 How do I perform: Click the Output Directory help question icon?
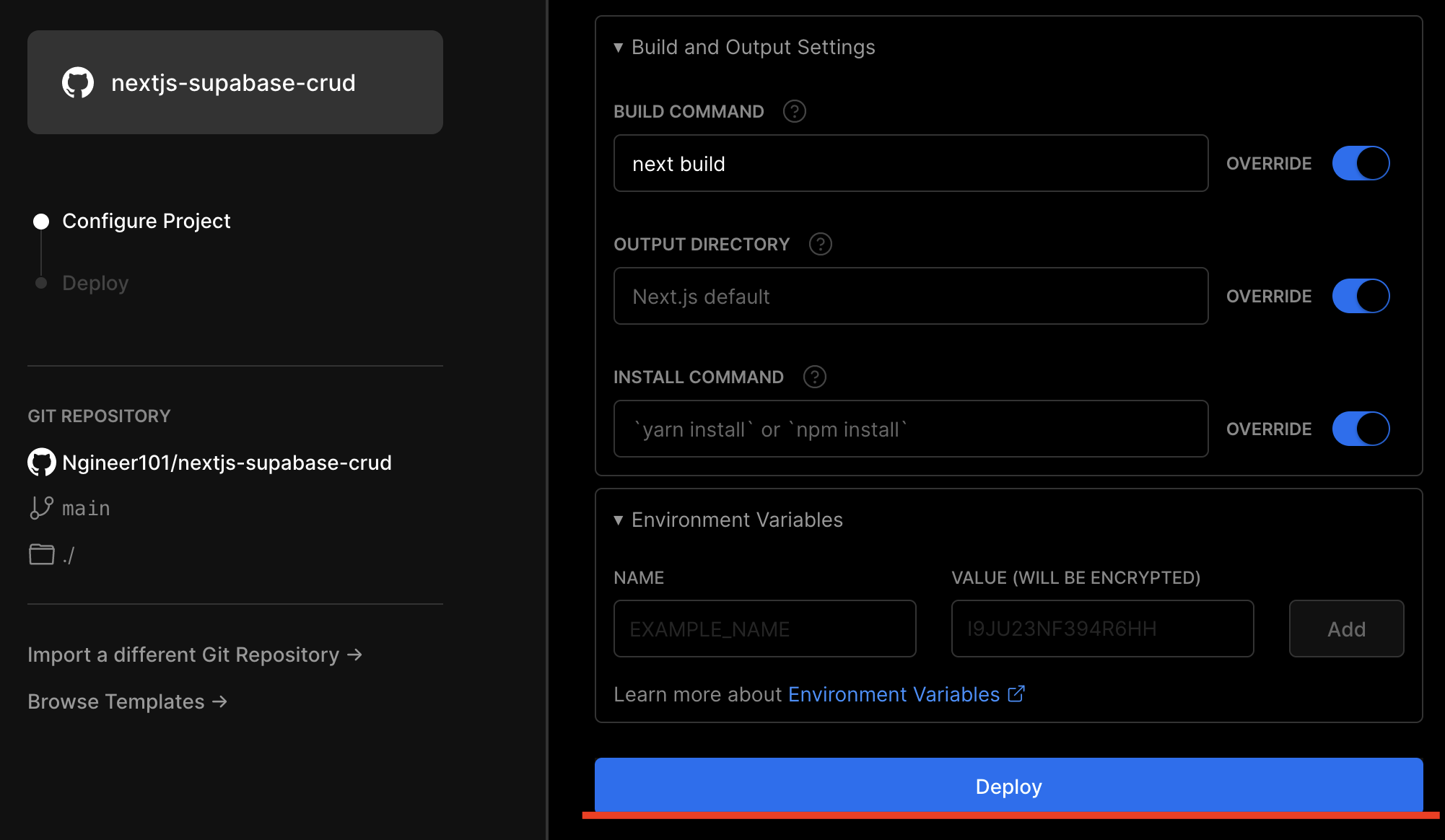pos(820,244)
